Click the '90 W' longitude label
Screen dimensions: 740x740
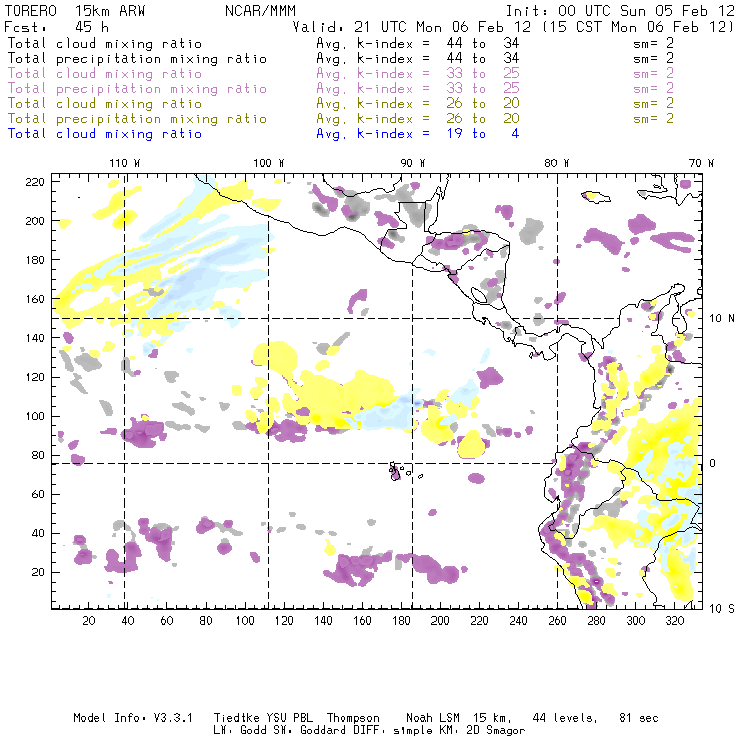coord(413,163)
